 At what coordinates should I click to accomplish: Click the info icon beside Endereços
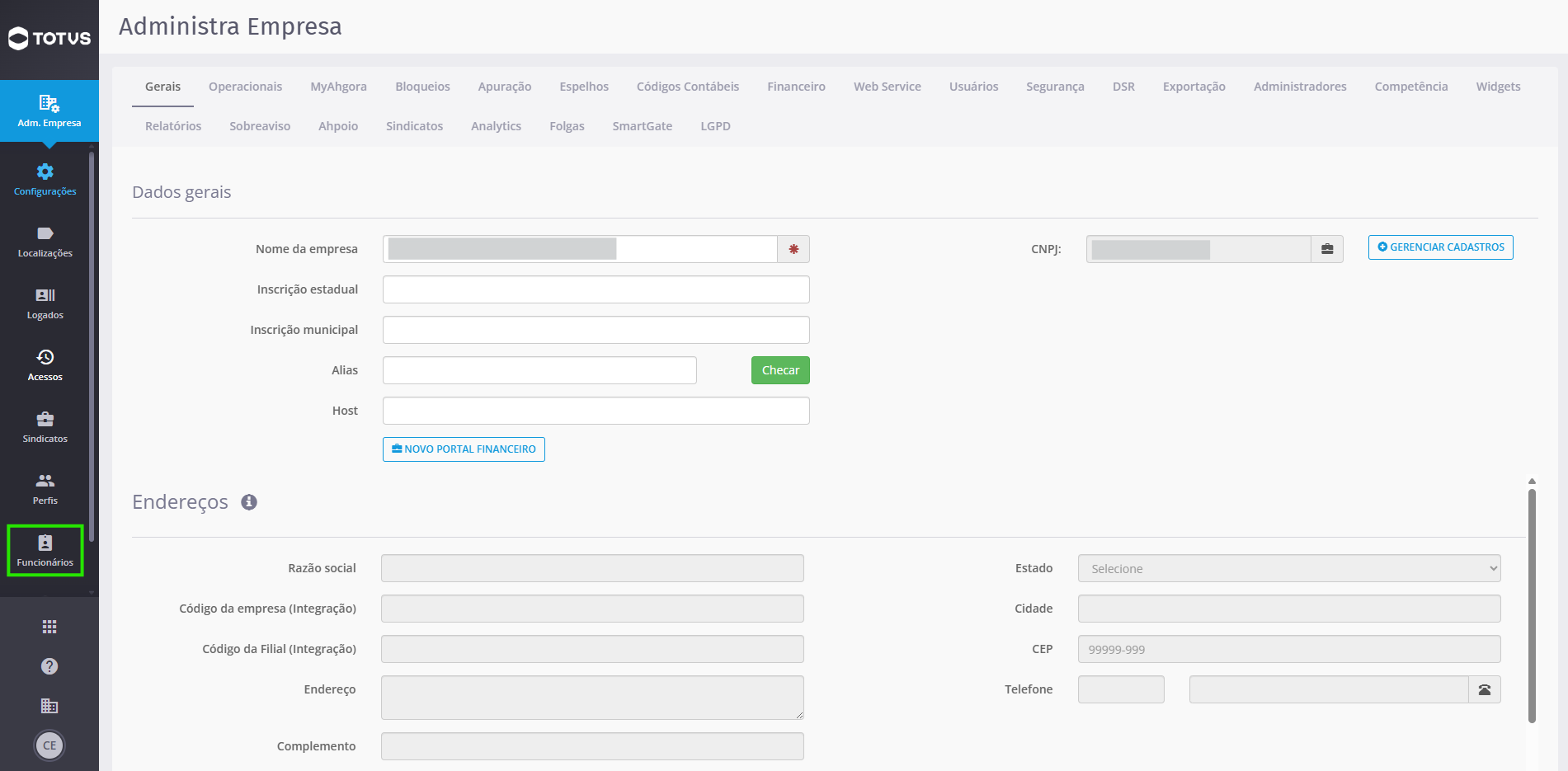click(249, 502)
